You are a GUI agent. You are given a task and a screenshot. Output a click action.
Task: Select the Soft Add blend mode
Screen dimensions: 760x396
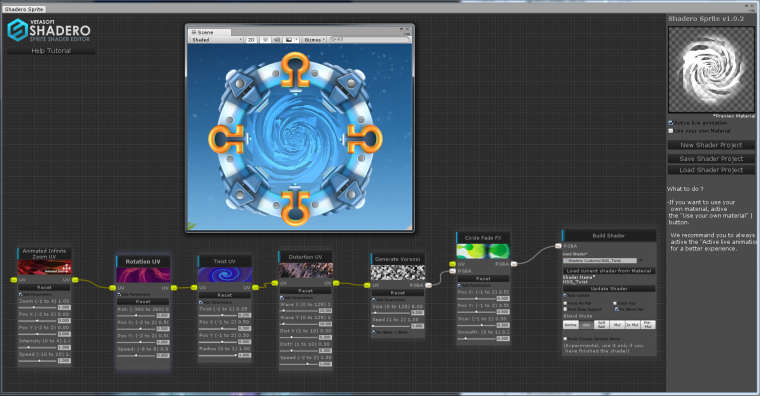602,325
